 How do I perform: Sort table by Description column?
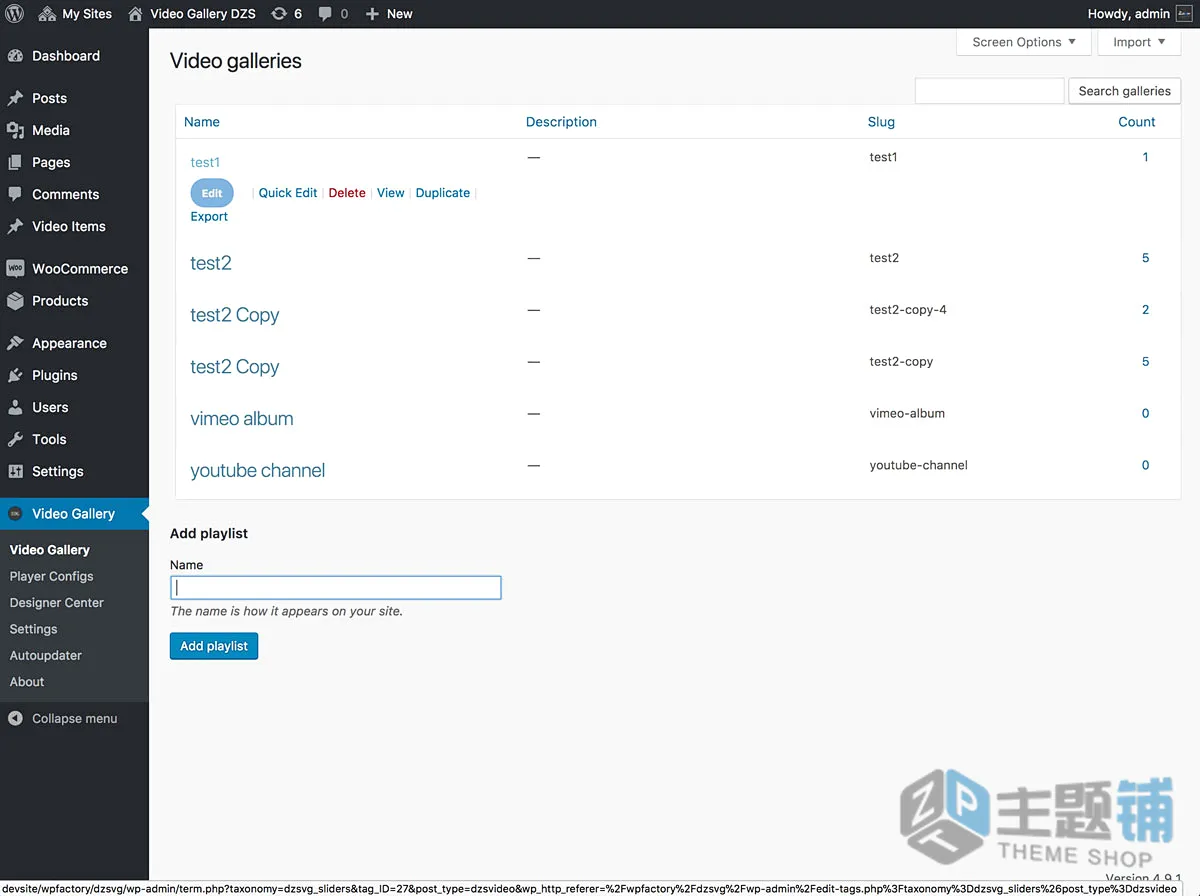point(561,122)
